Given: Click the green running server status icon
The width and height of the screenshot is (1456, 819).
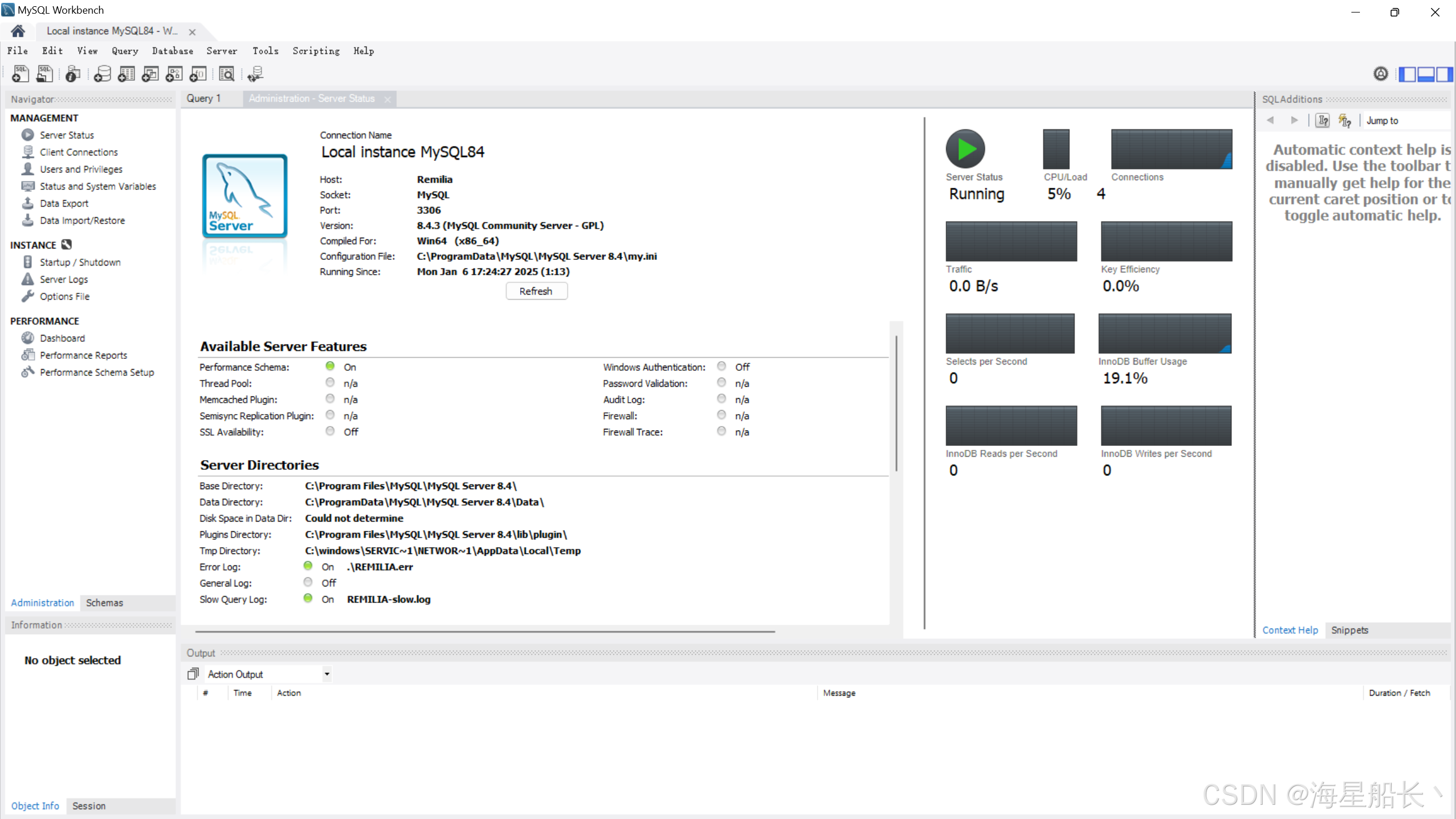Looking at the screenshot, I should [x=965, y=149].
